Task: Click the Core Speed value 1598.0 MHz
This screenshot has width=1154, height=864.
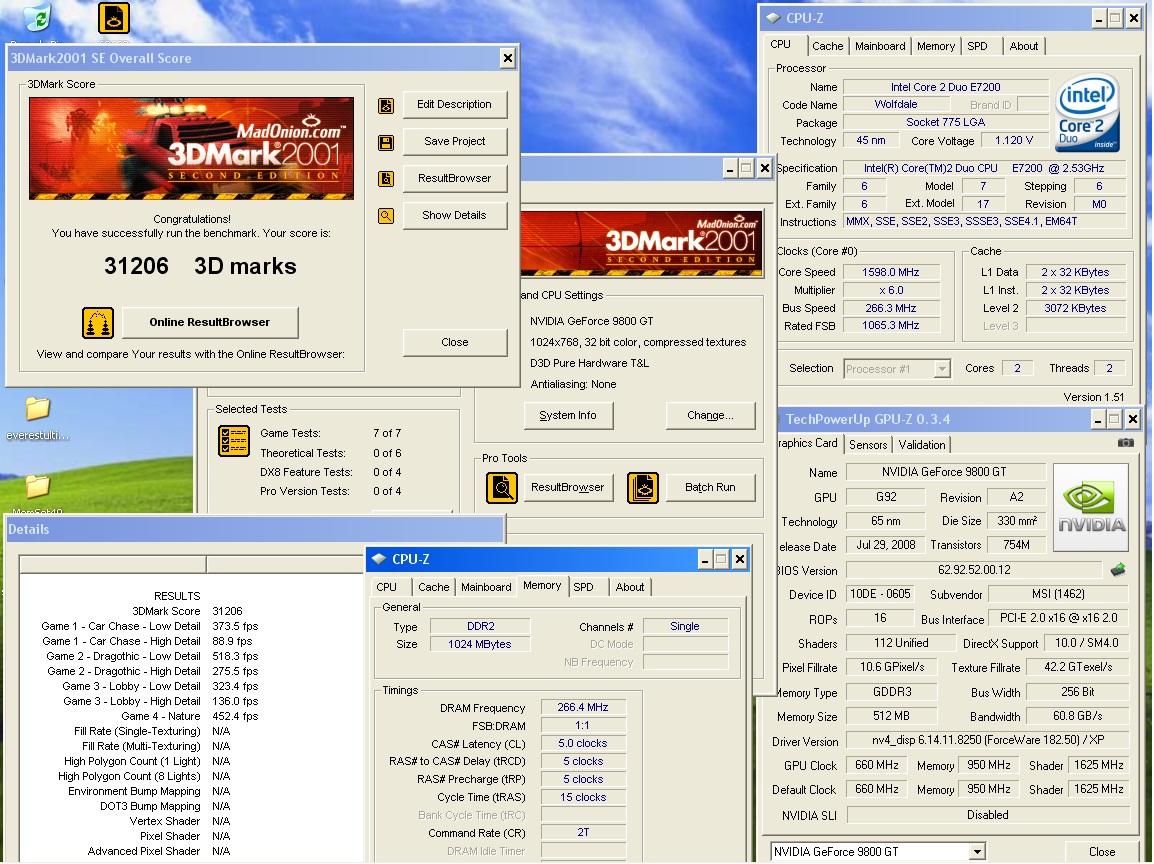Action: click(891, 272)
